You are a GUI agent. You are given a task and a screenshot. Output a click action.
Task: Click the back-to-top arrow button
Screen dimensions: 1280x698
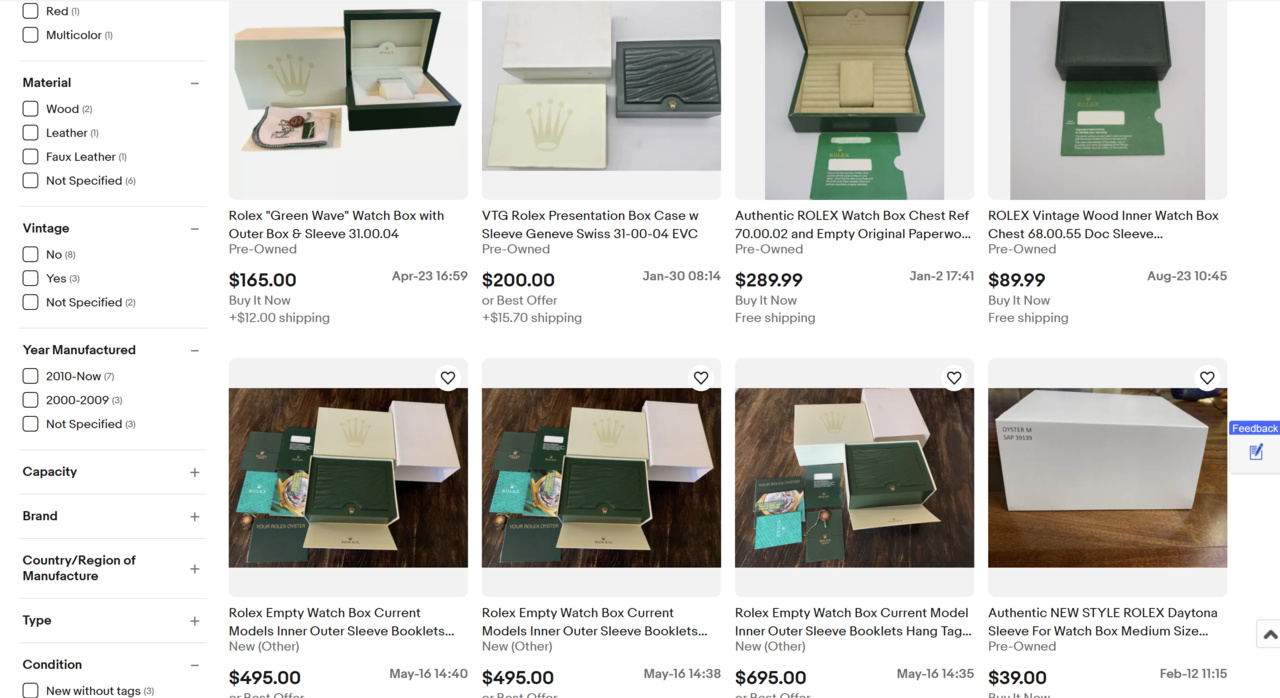pos(1269,634)
